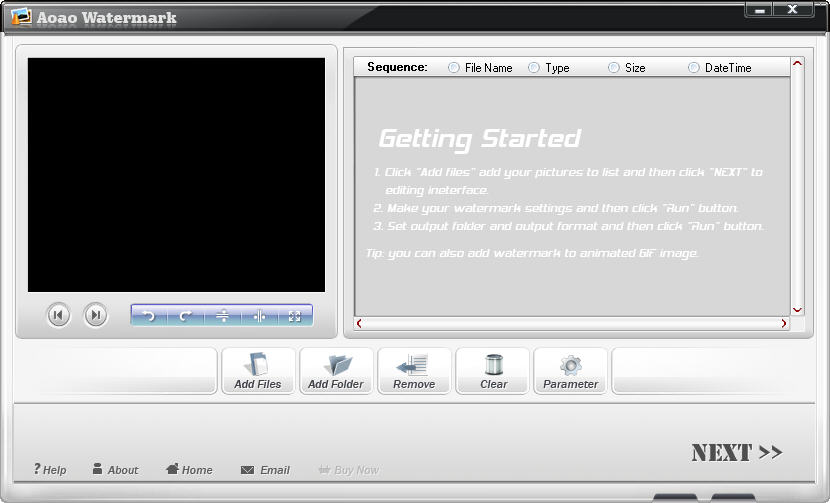Screen dimensions: 830x503
Task: Remove selected file from list
Action: tap(414, 371)
